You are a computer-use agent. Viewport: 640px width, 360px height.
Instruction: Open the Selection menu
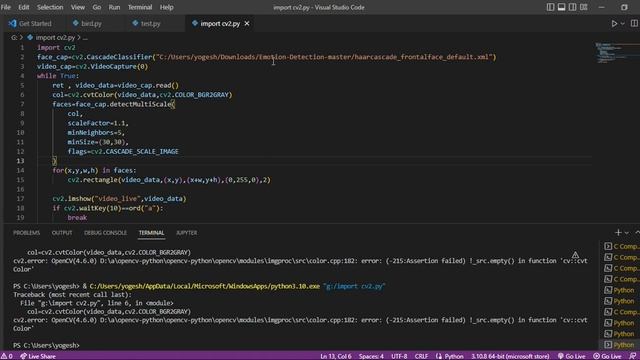(50, 7)
